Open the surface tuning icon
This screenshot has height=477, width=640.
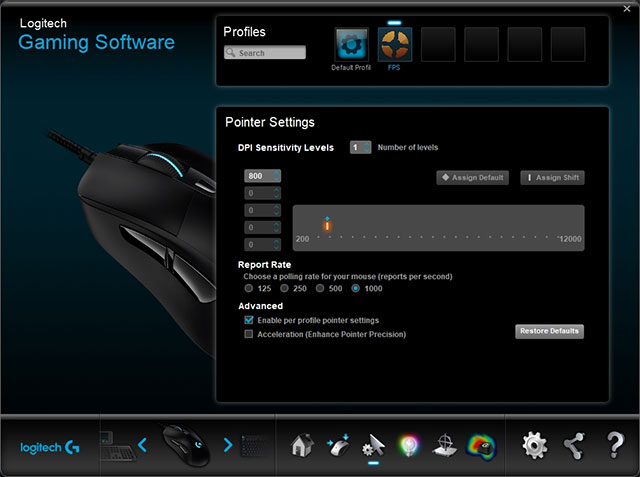point(445,444)
